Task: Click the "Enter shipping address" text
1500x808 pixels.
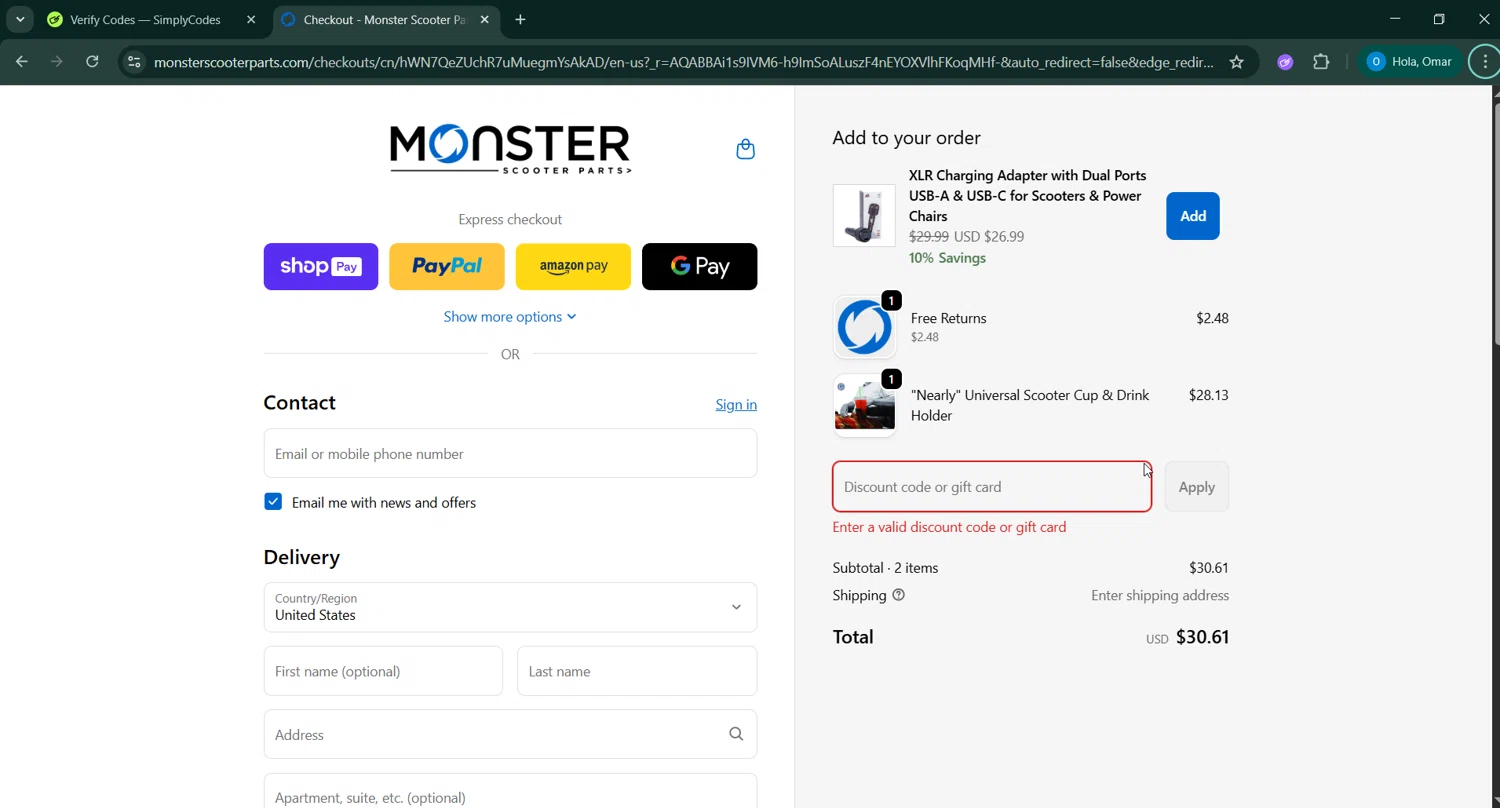Action: 1160,595
